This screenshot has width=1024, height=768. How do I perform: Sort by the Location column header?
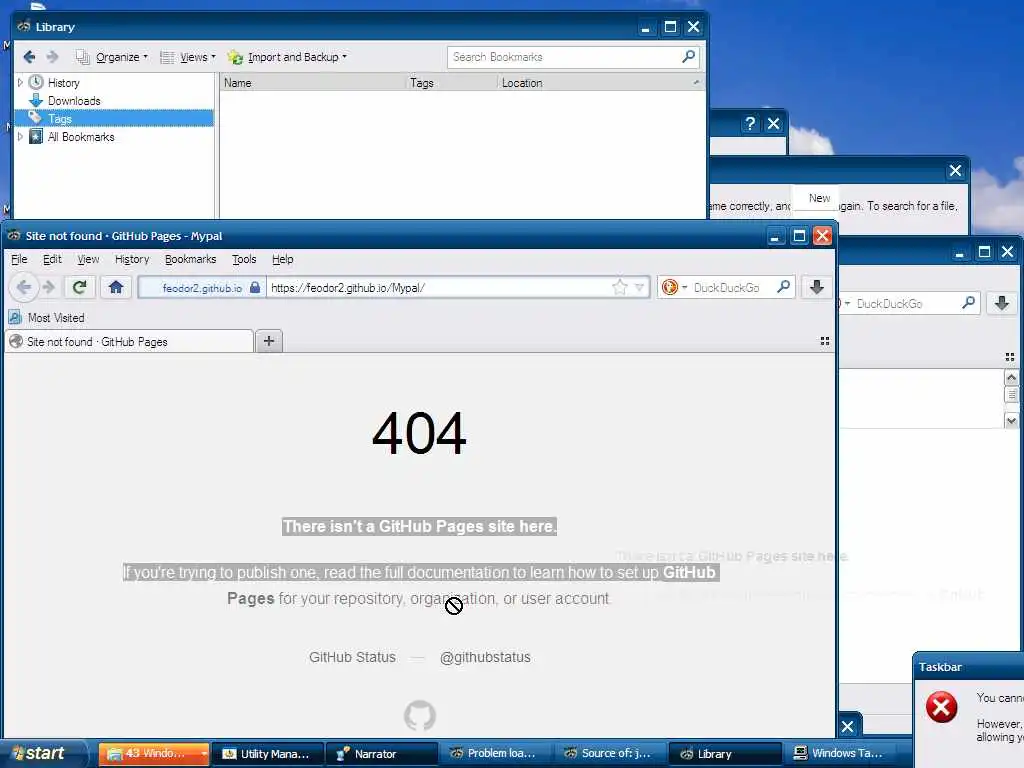click(x=591, y=82)
